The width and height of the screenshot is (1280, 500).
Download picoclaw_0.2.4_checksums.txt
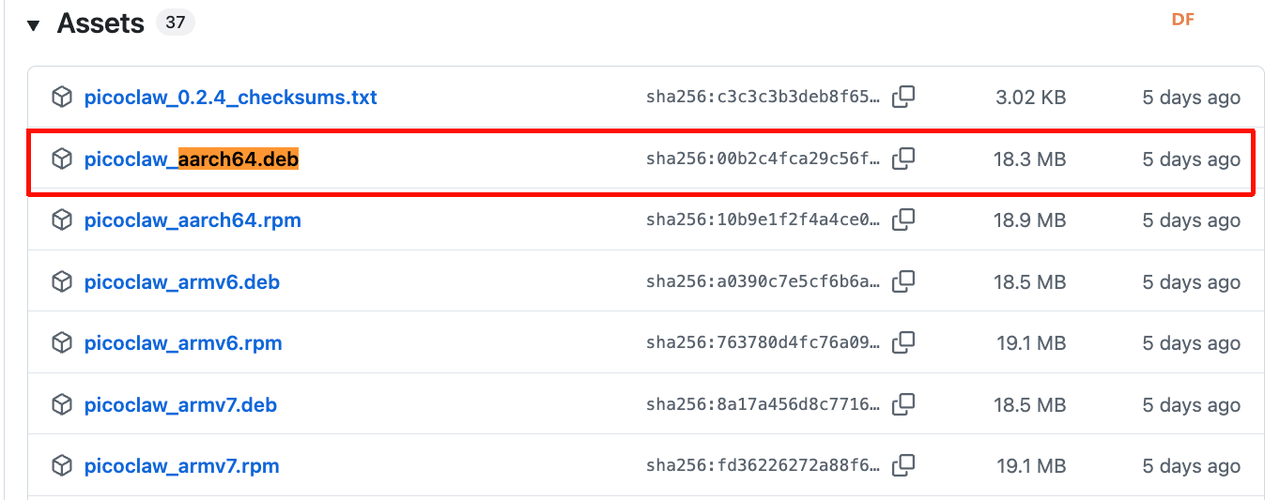230,98
